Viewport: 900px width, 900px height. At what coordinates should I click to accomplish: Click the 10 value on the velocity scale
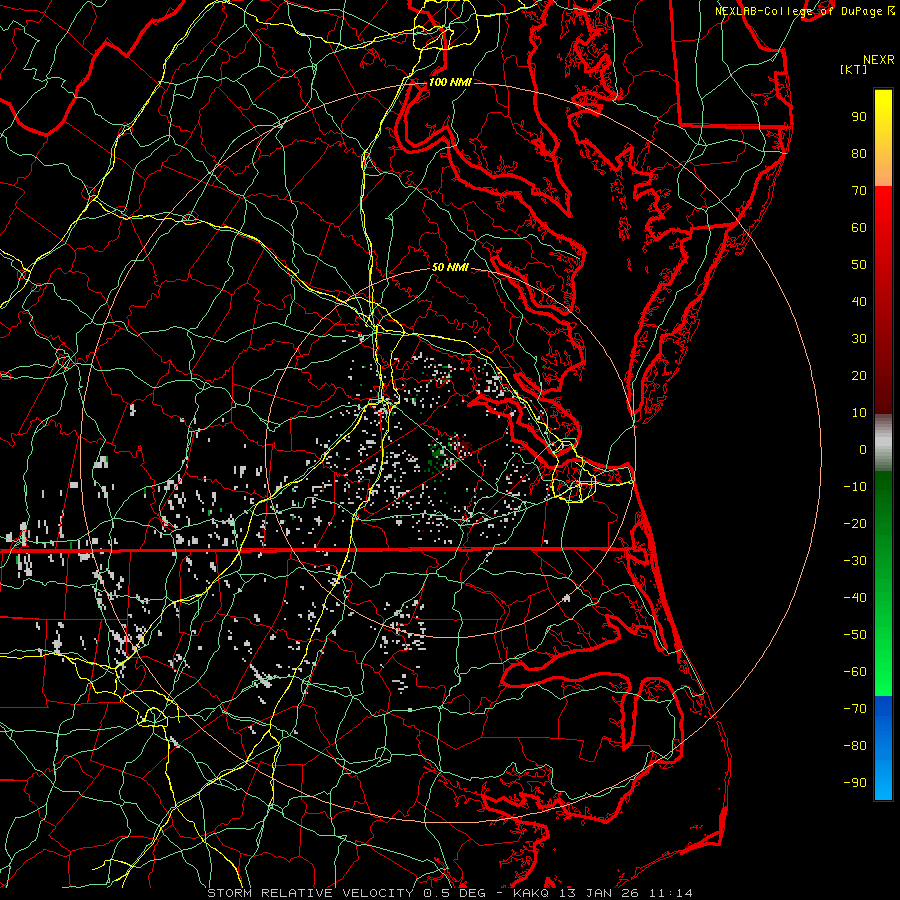859,413
